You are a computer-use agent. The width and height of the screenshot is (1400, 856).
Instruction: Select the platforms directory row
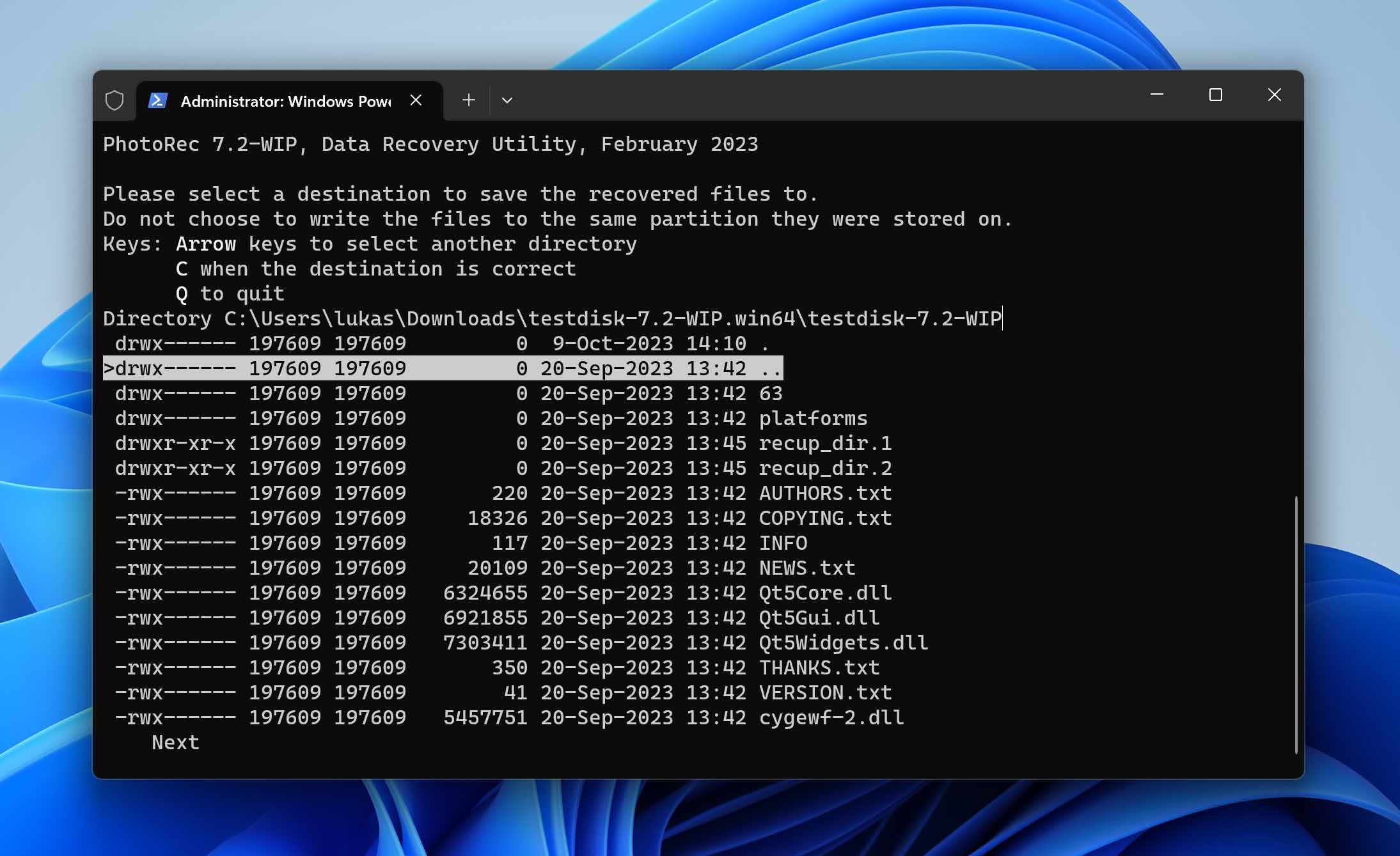pos(491,418)
